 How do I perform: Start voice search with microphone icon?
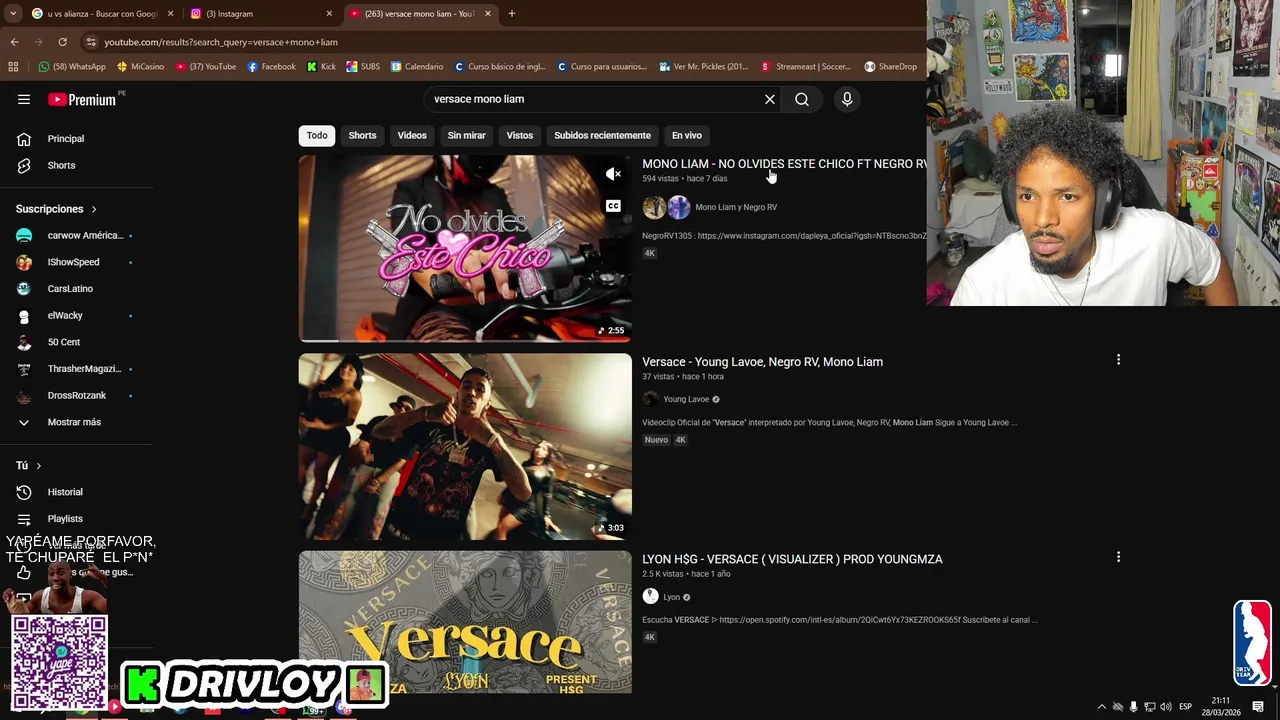[847, 99]
